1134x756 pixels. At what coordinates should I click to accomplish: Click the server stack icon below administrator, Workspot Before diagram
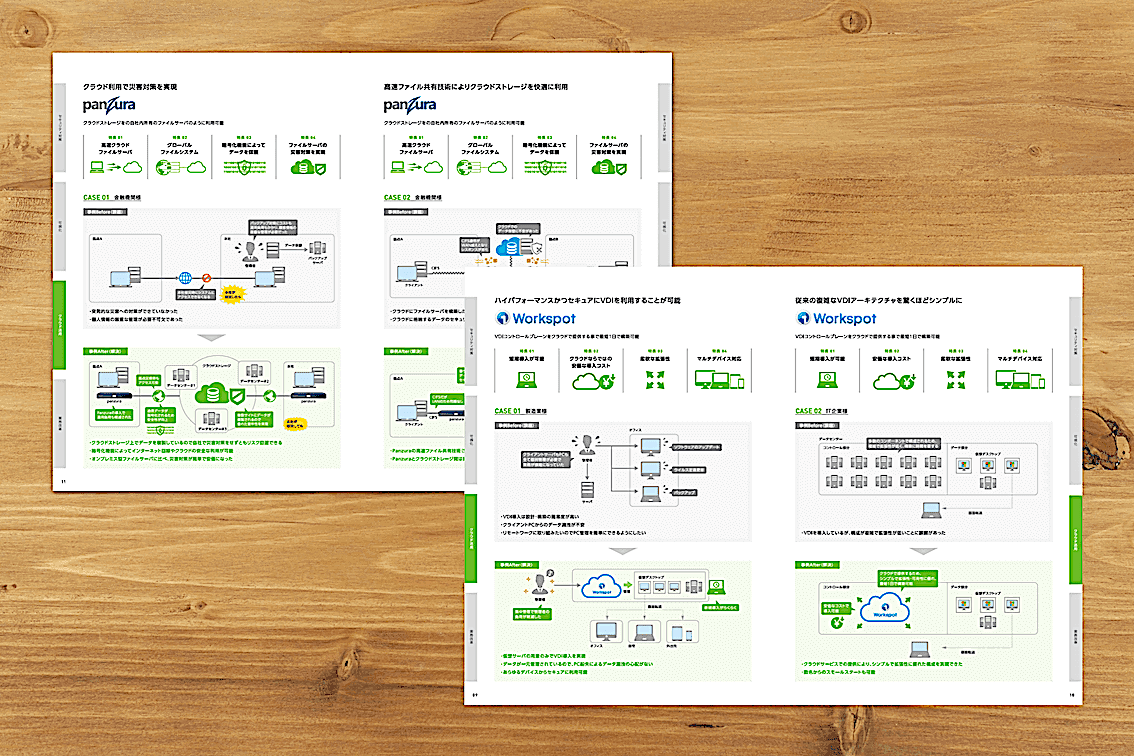coord(587,490)
